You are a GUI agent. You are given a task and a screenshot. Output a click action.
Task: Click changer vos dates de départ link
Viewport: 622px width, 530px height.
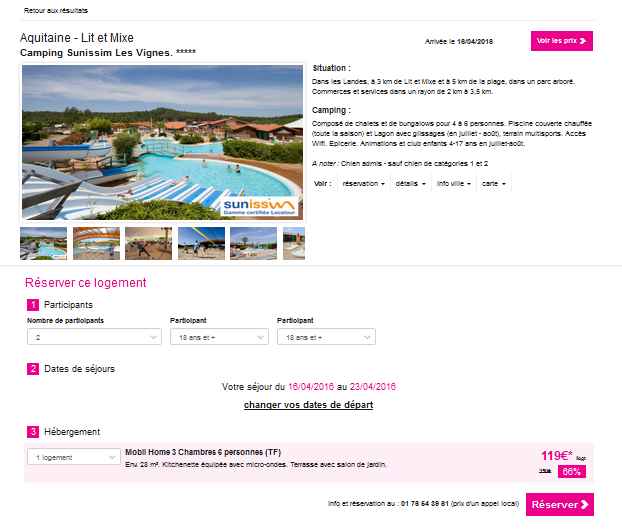(309, 405)
